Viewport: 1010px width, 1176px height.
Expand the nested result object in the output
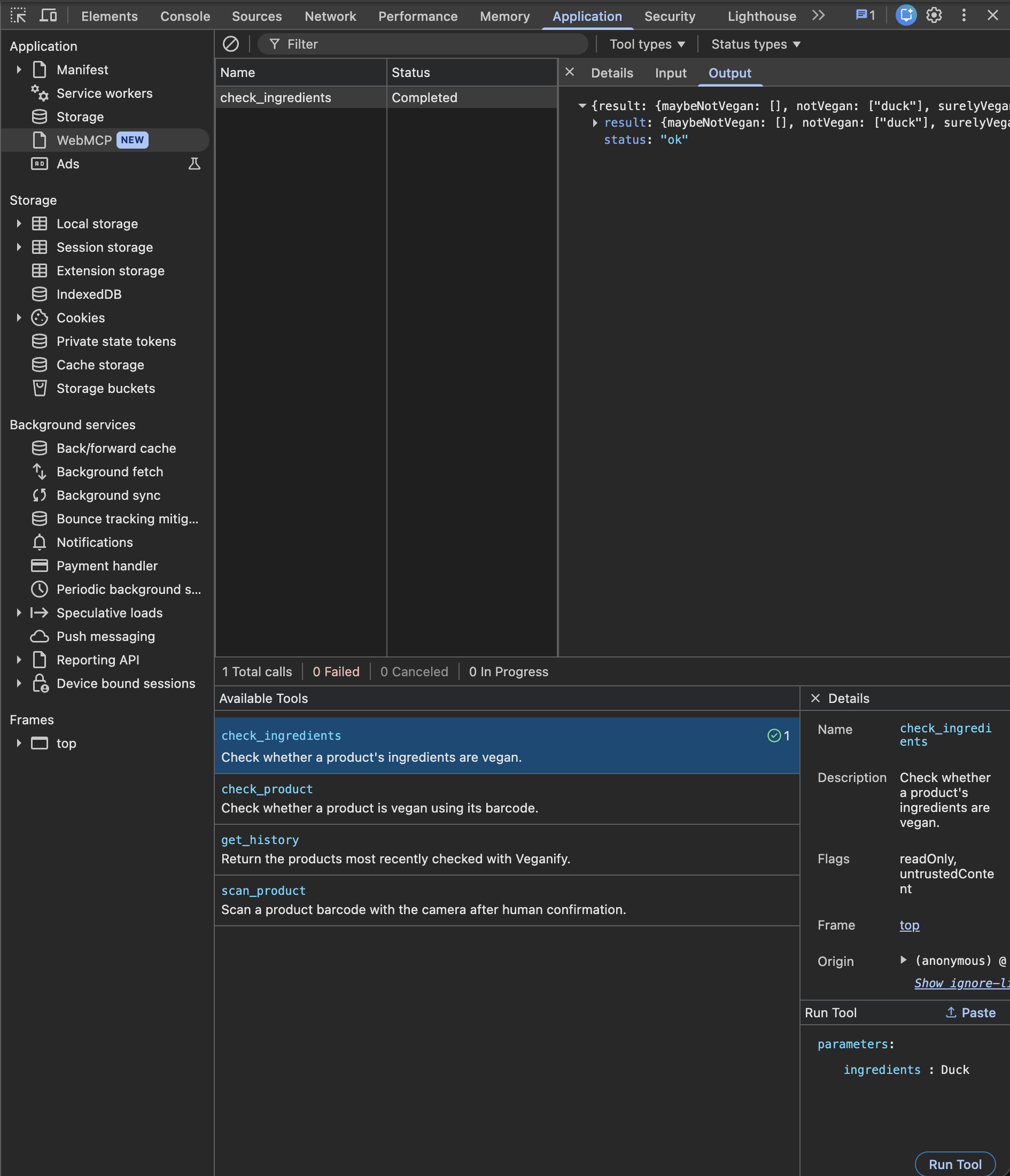click(x=595, y=122)
